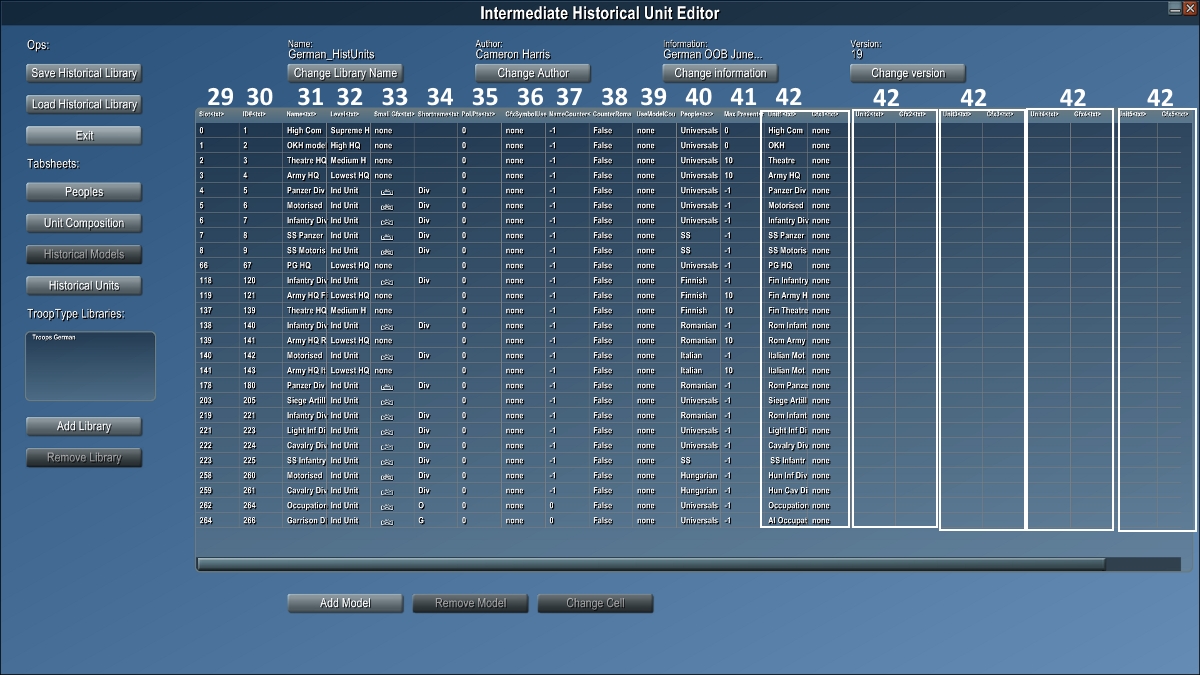Image resolution: width=1200 pixels, height=675 pixels.
Task: Click the table's horizontal scrollbar
Action: [x=651, y=564]
